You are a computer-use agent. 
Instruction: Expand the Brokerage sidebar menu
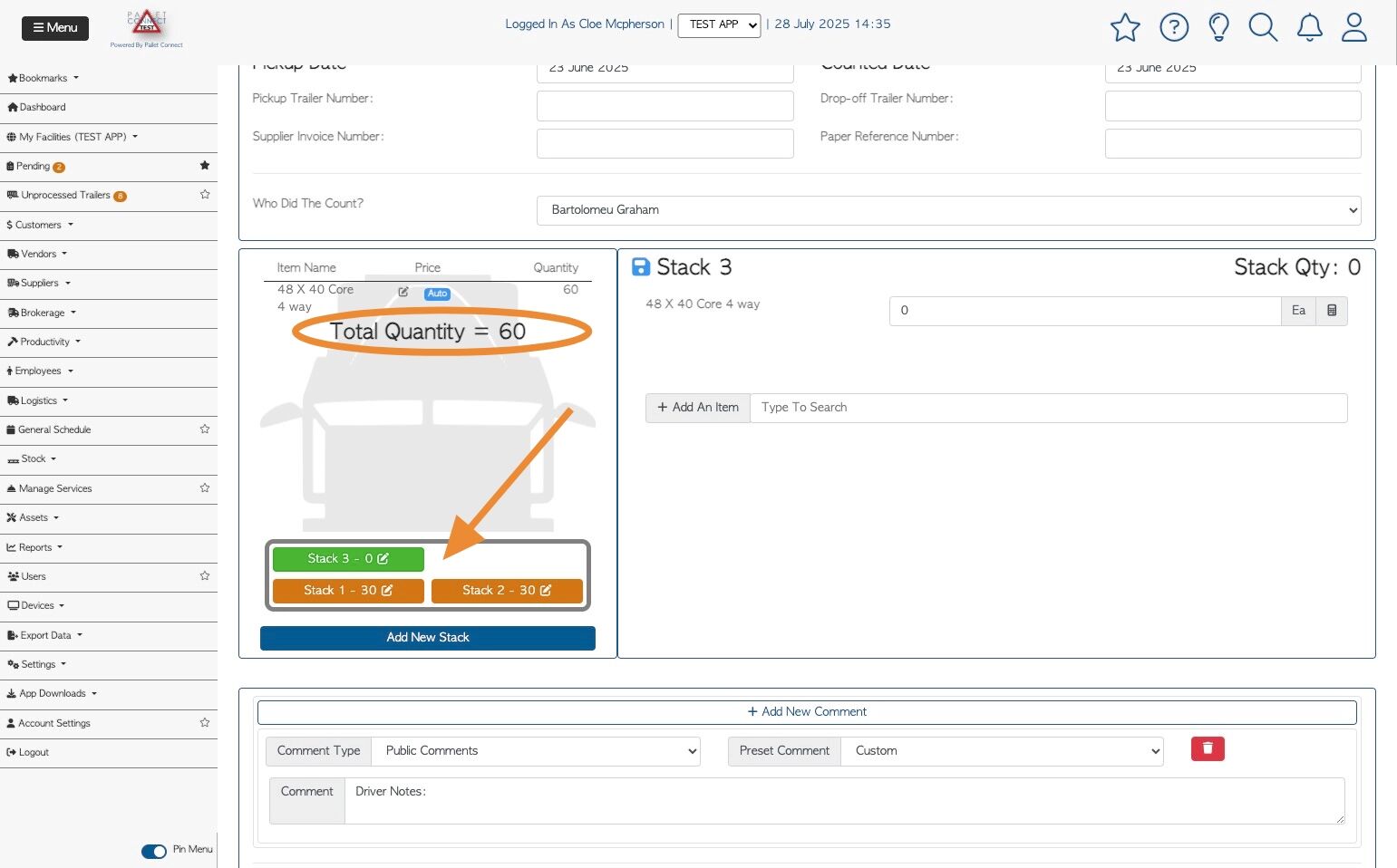42,313
